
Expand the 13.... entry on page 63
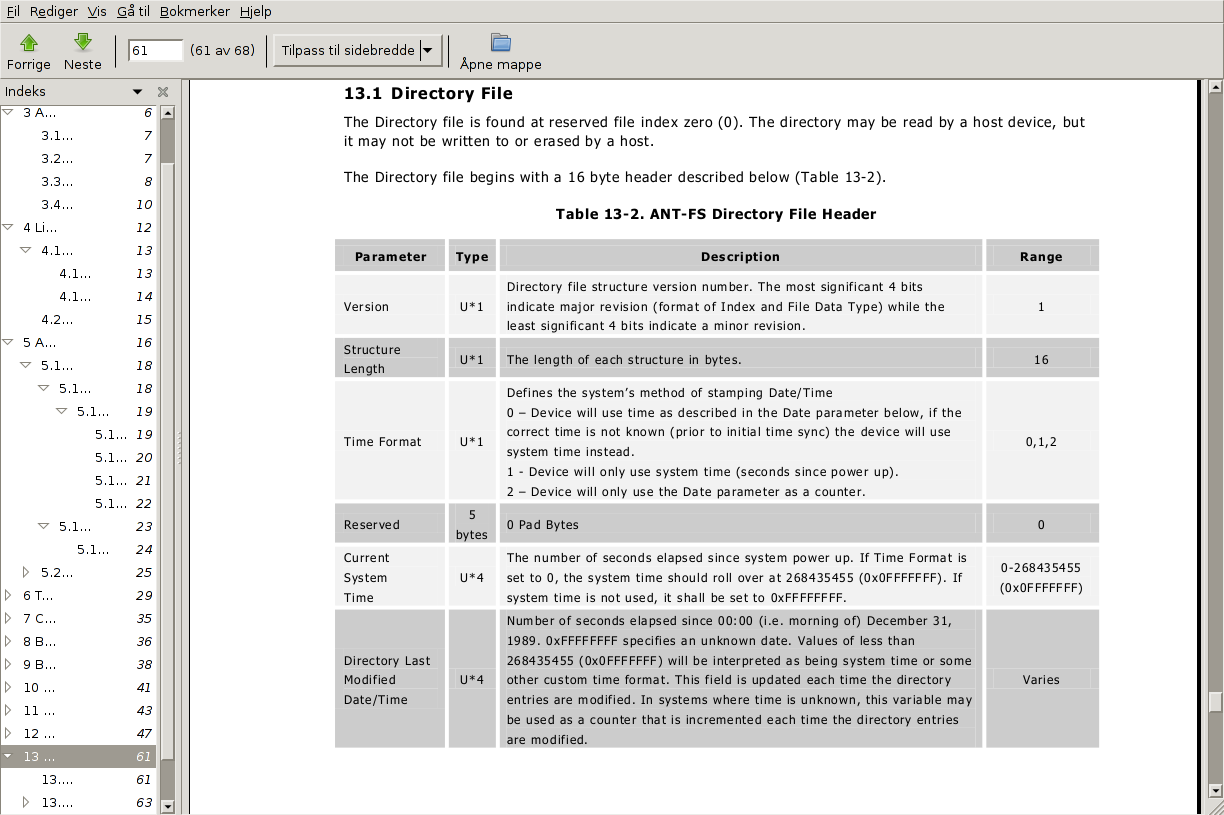tap(26, 802)
